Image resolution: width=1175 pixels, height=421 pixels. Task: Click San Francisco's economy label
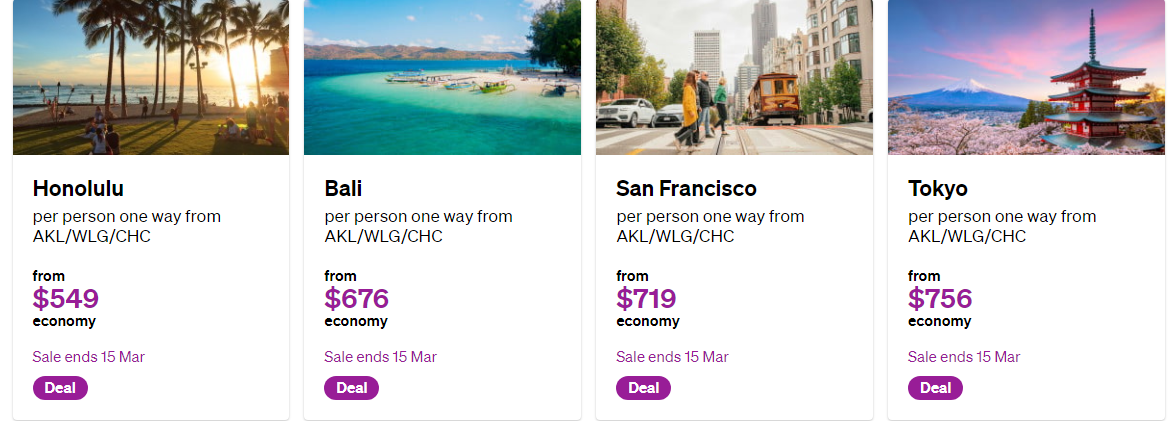click(x=647, y=321)
